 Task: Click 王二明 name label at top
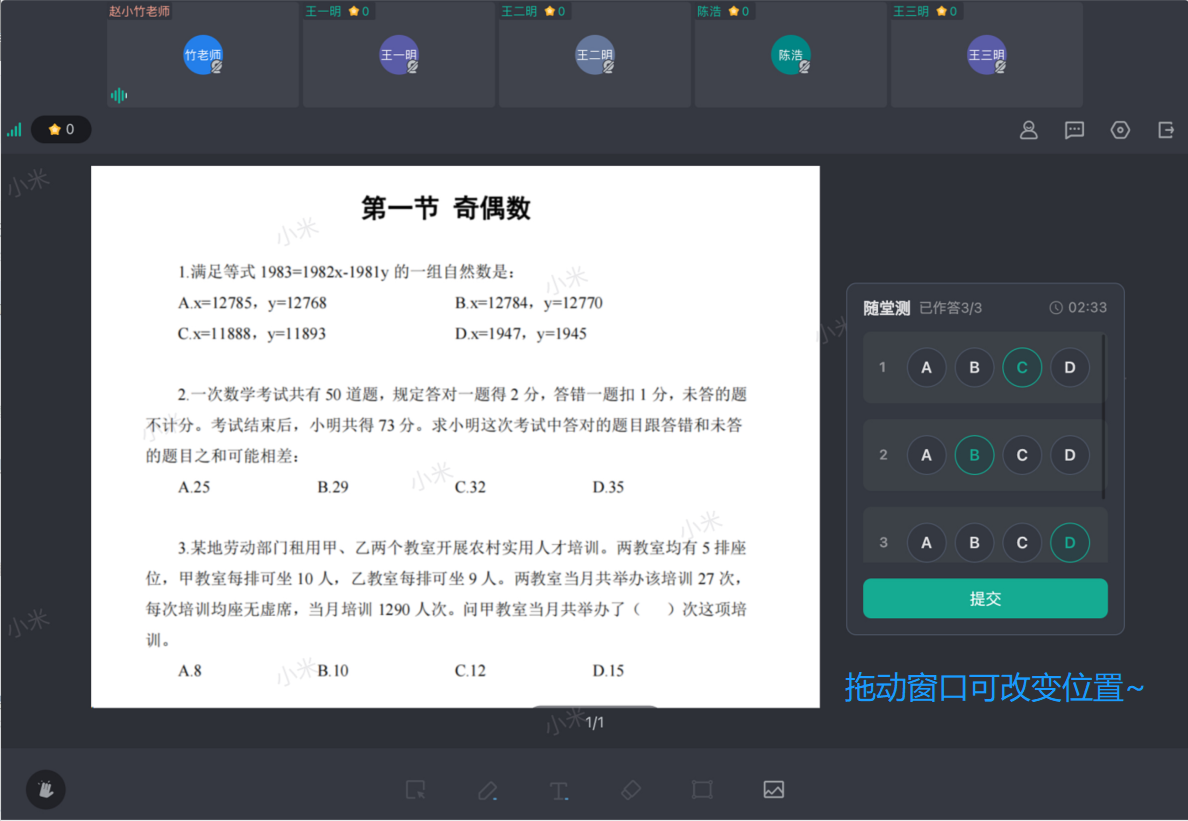point(519,11)
